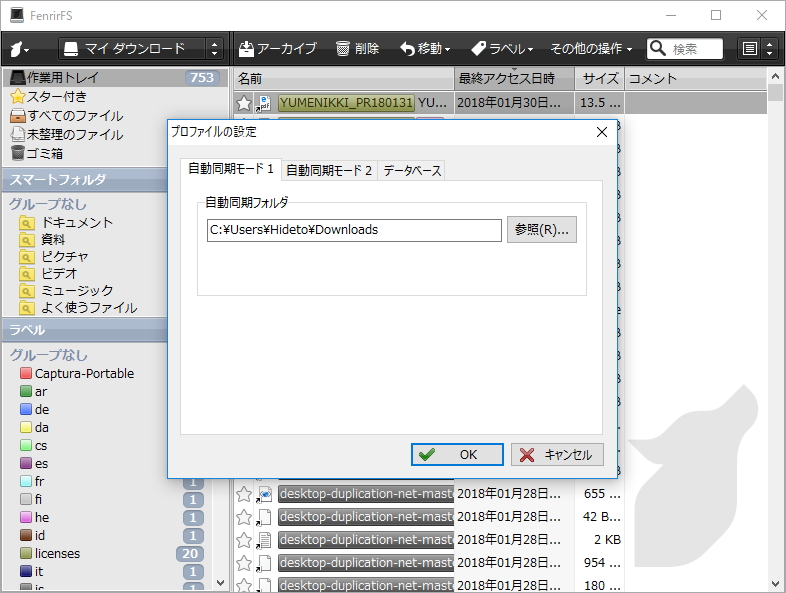Viewport: 786px width, 593px height.
Task: Select すべてのファイル in the sidebar
Action: click(66, 115)
